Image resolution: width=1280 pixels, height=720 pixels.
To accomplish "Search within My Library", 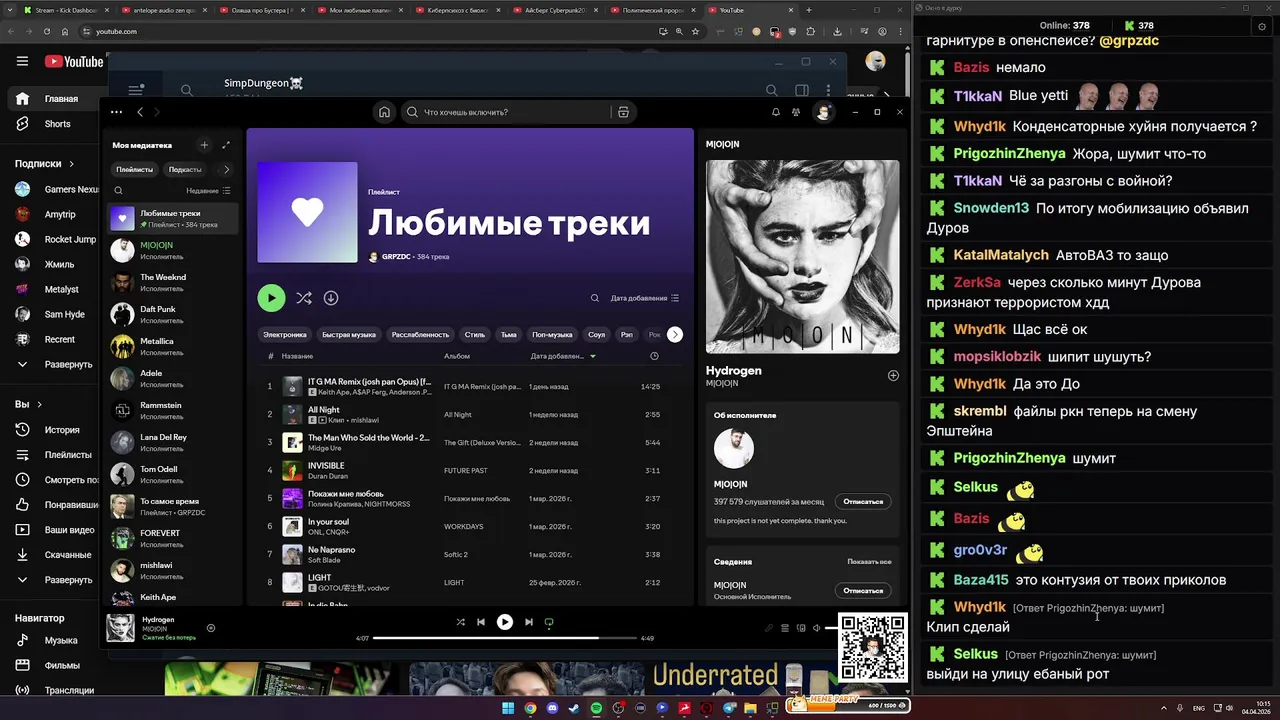I will [x=118, y=190].
